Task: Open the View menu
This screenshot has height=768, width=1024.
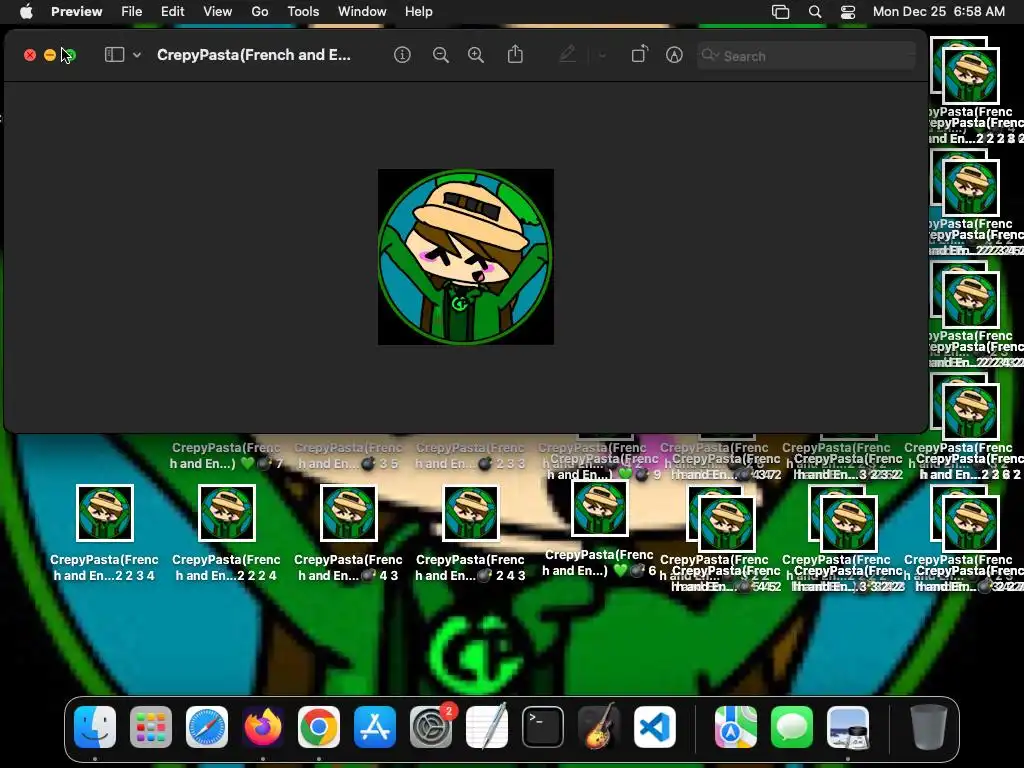Action: click(x=217, y=11)
